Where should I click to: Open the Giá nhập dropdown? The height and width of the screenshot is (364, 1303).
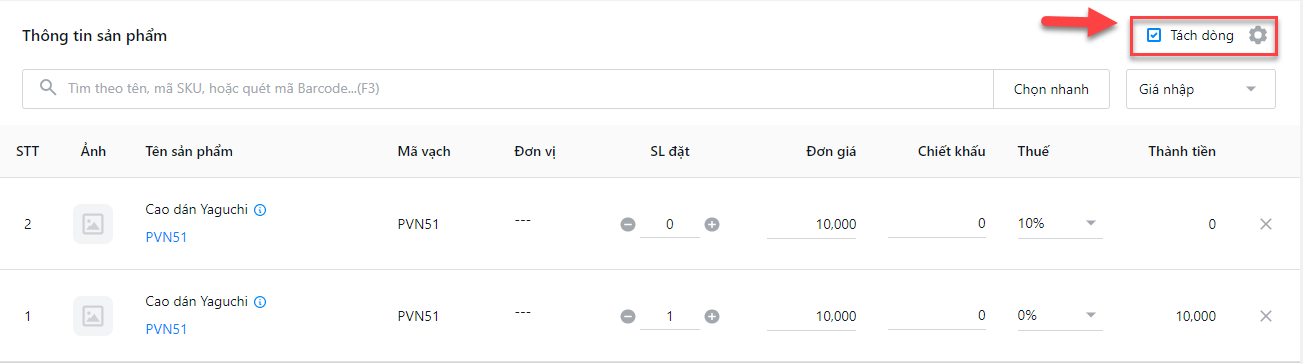1200,89
